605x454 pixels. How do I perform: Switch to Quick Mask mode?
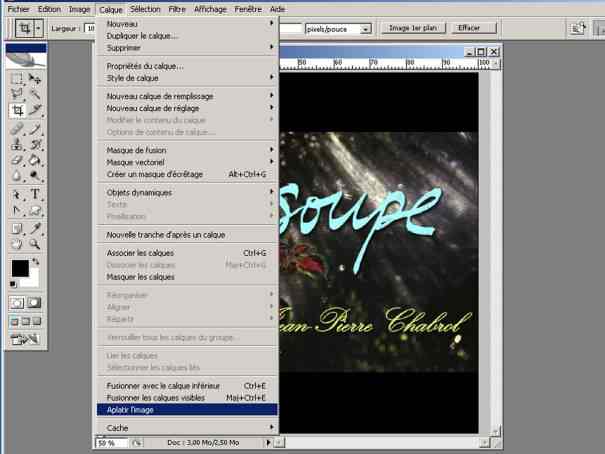click(35, 302)
